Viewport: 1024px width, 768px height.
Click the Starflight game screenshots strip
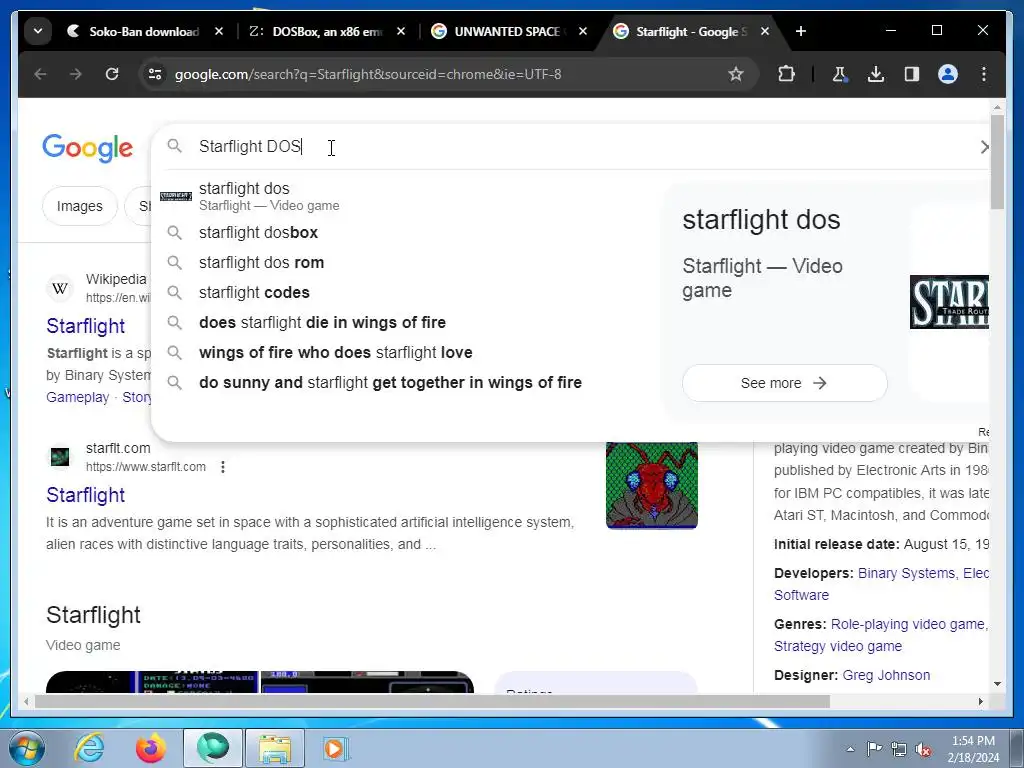(x=260, y=682)
